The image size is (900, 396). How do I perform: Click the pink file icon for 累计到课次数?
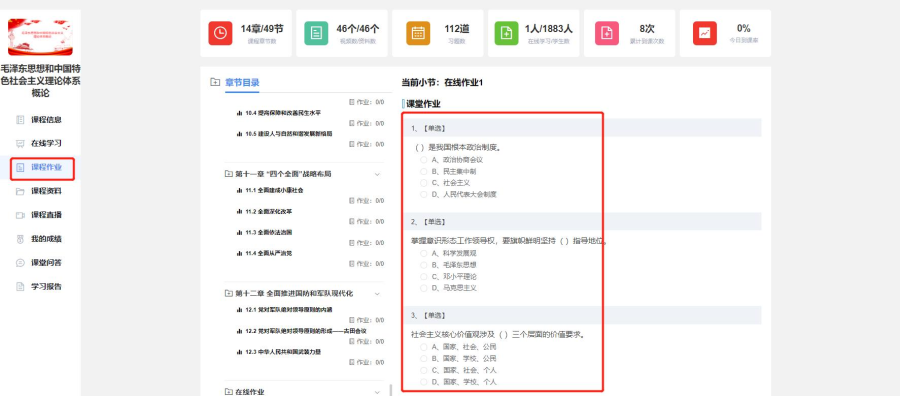tap(607, 33)
